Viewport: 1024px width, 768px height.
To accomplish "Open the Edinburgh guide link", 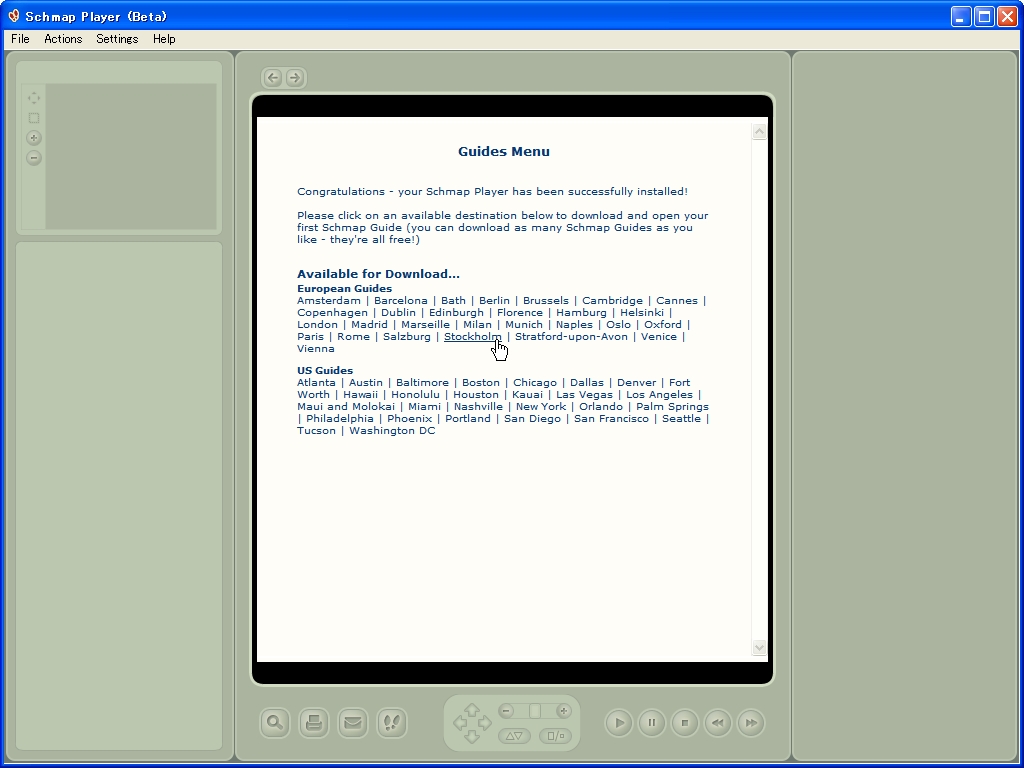I will click(456, 313).
